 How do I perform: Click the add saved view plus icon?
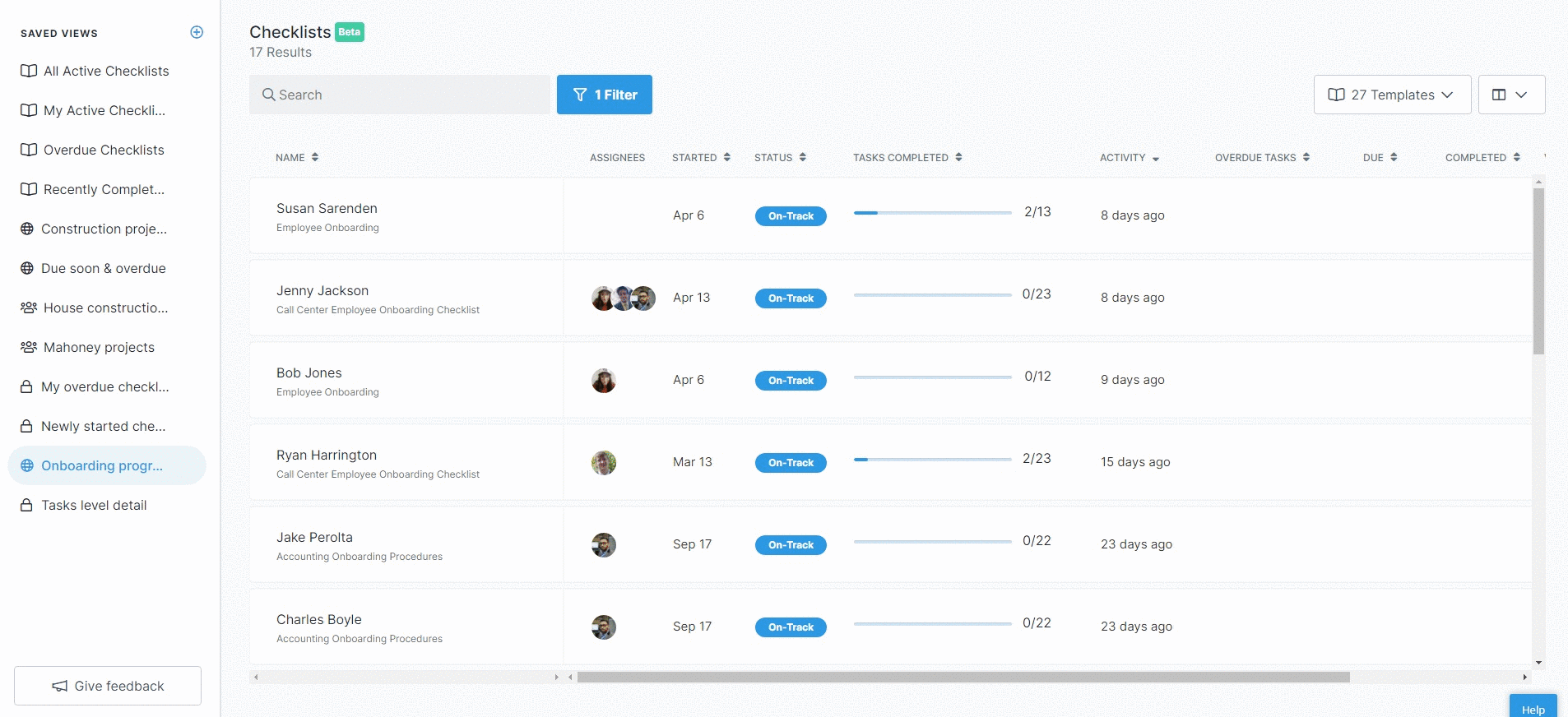(x=197, y=32)
